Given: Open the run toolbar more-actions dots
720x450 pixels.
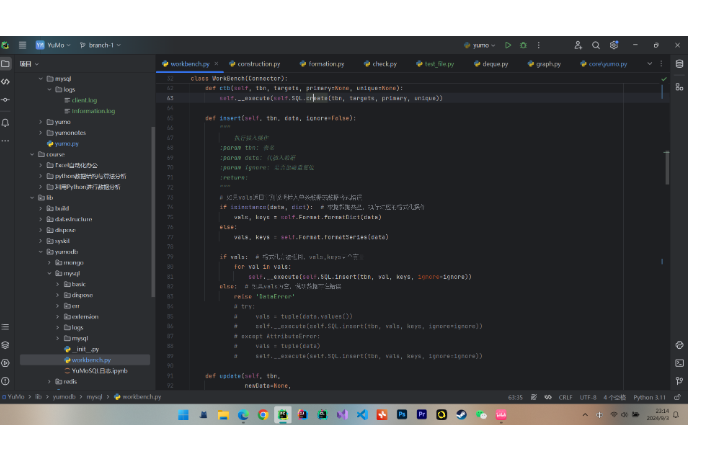Looking at the screenshot, I should 539,45.
